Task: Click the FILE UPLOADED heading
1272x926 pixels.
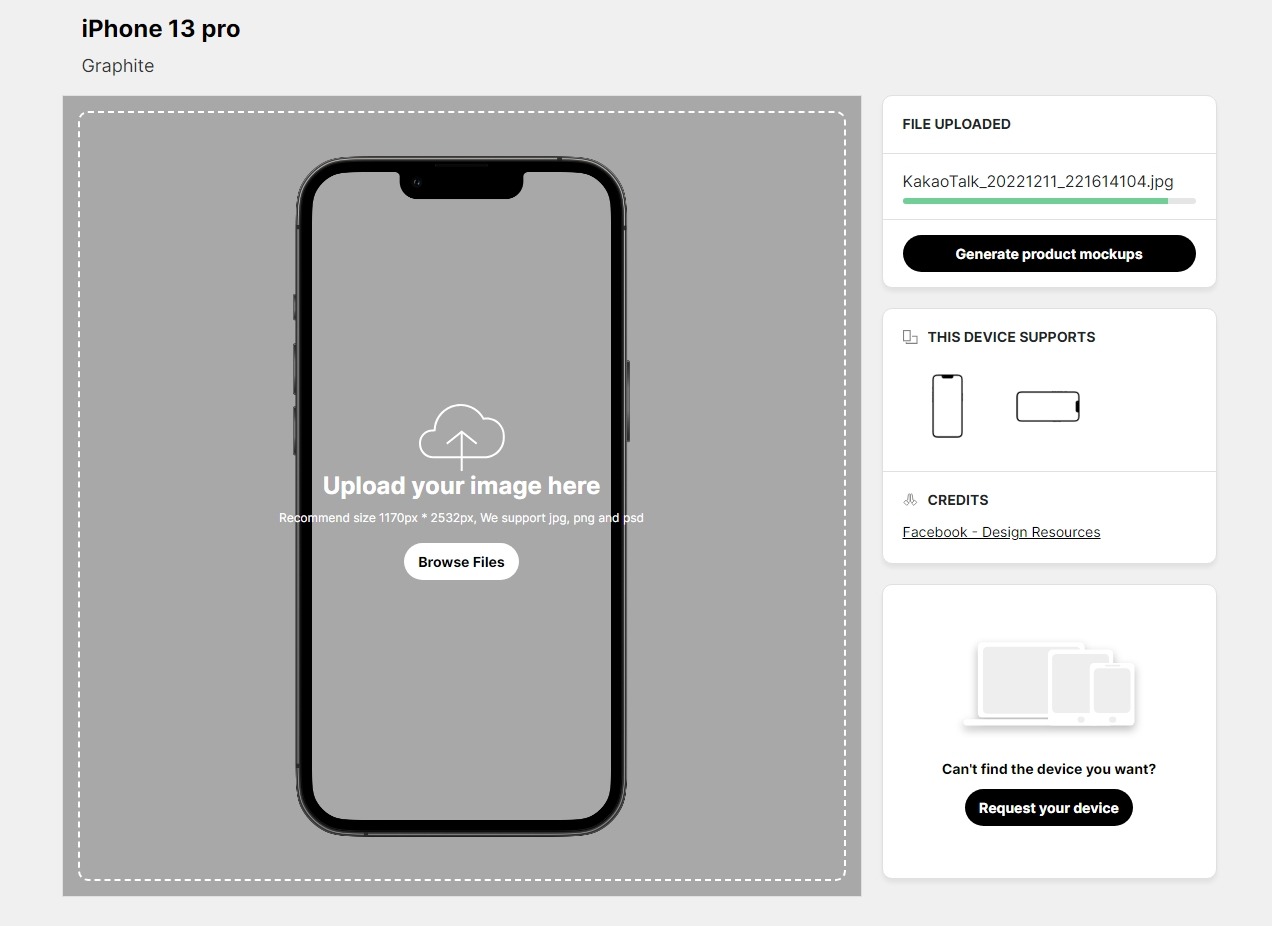Action: point(957,124)
